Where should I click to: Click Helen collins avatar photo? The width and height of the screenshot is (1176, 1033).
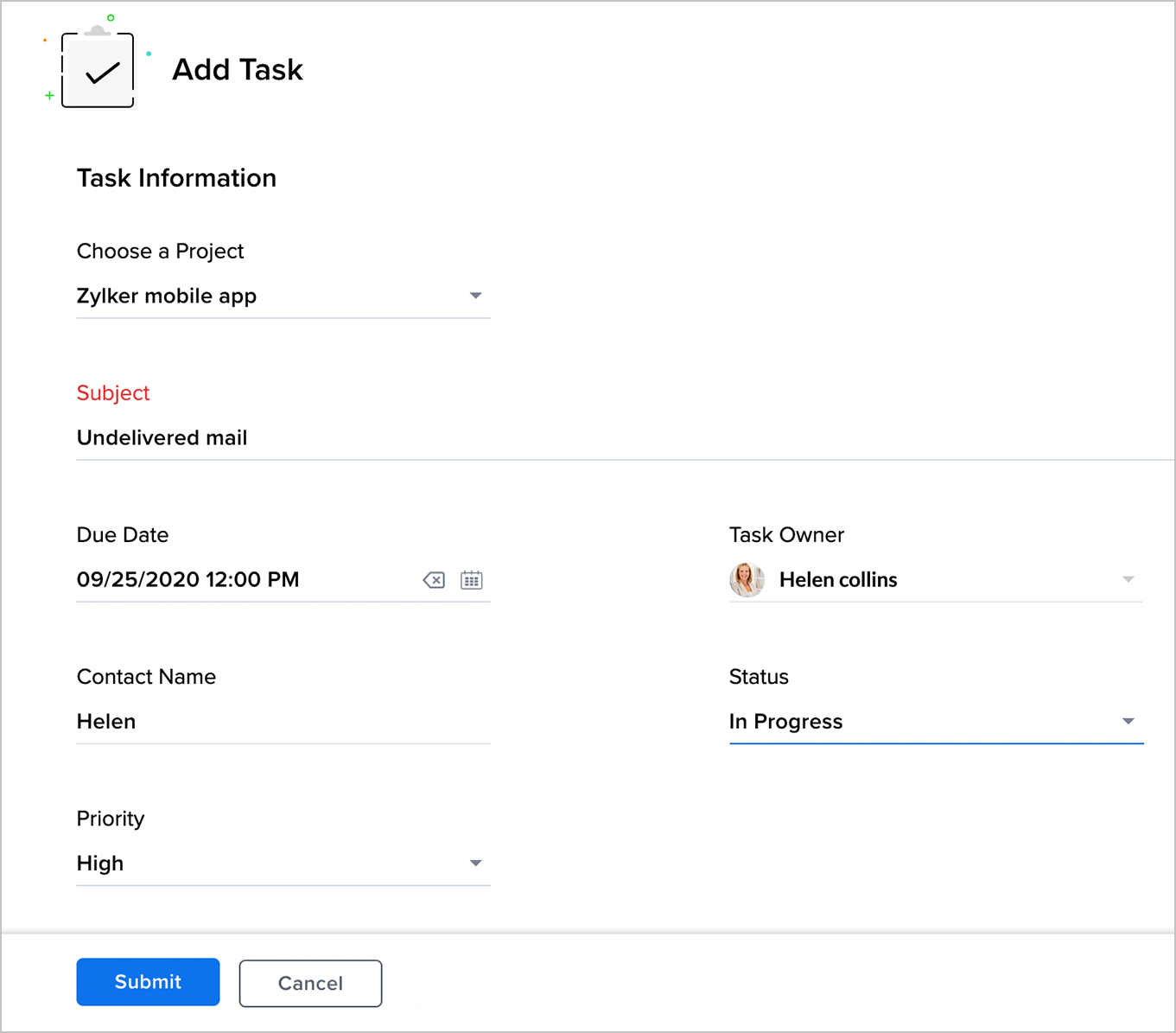tap(747, 579)
